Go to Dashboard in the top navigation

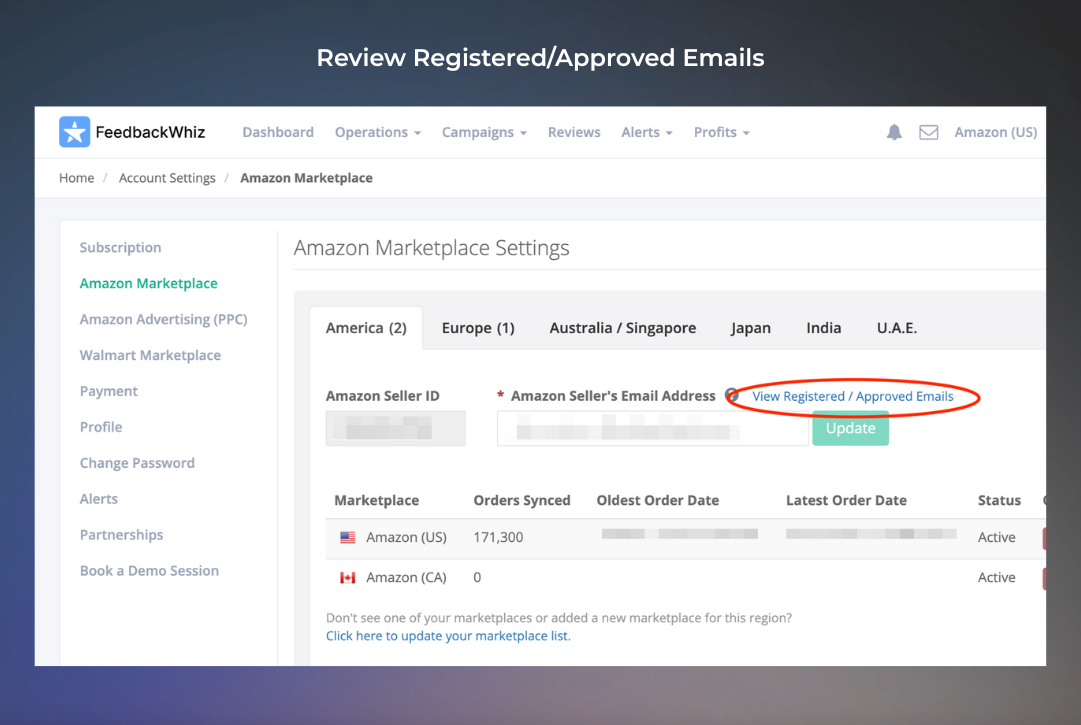[x=278, y=132]
